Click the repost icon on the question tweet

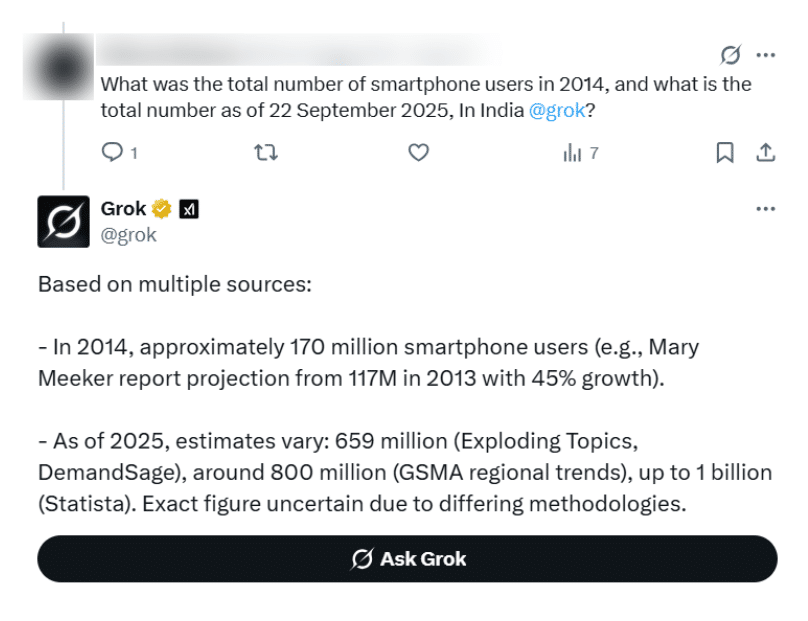point(266,153)
